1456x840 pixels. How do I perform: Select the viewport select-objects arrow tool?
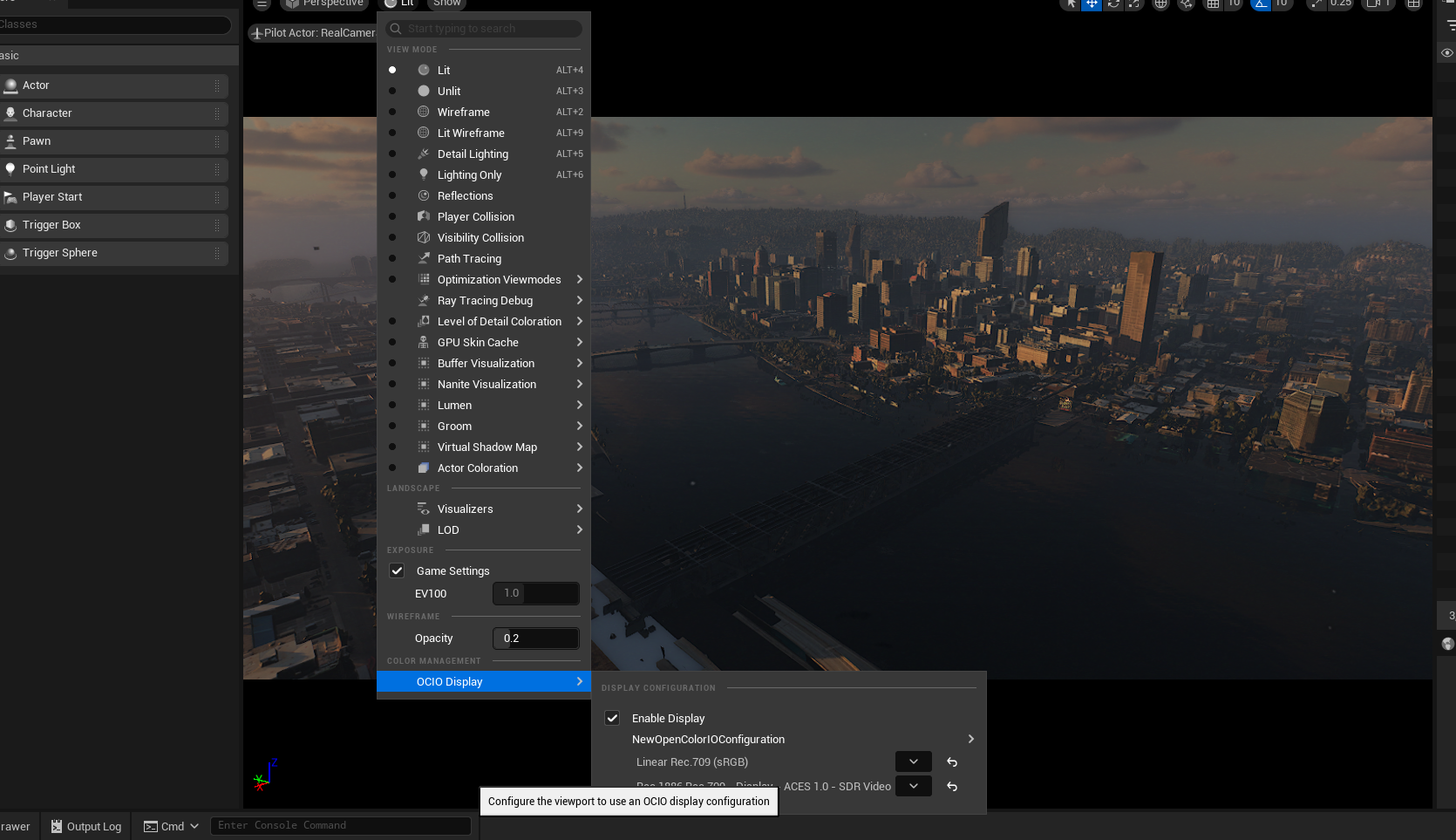click(x=1071, y=3)
